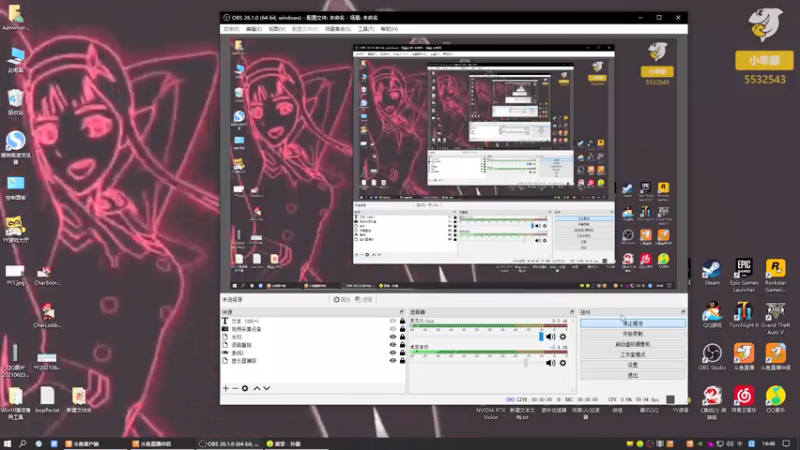
Task: Open Torchlight II desktop icon
Action: coord(744,315)
